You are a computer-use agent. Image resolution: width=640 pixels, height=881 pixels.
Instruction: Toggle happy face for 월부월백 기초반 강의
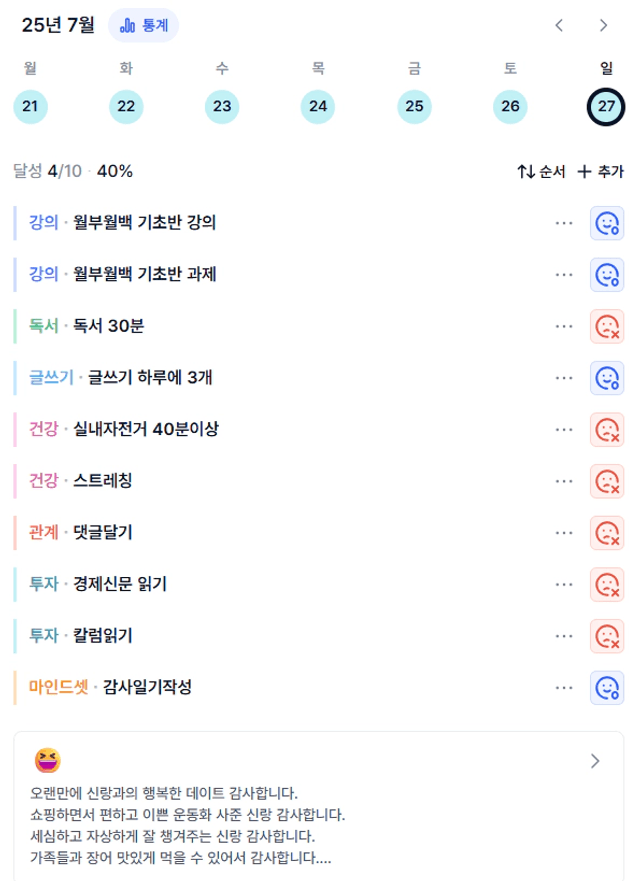tap(607, 223)
